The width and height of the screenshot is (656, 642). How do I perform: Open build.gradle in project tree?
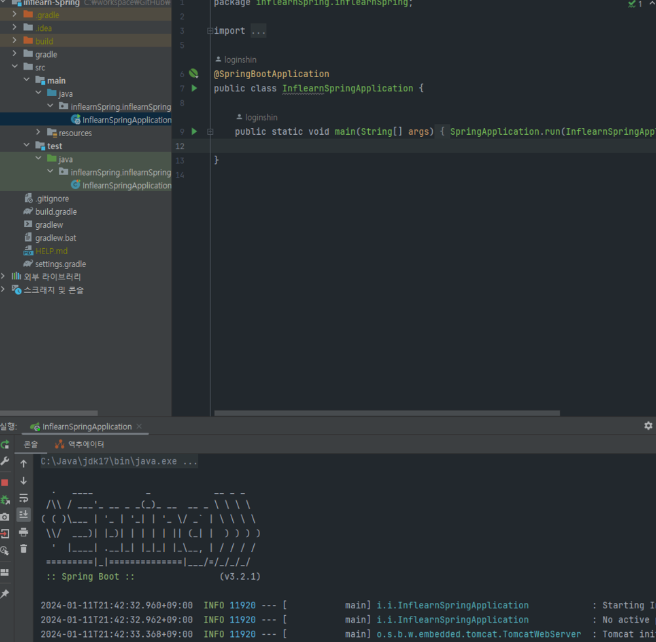click(56, 212)
